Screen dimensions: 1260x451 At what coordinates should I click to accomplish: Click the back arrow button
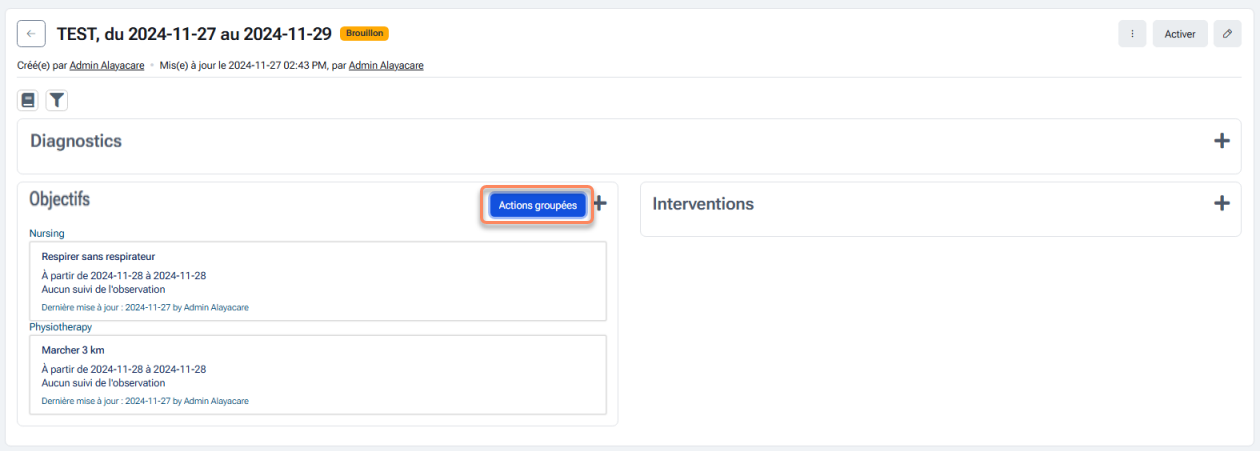click(x=31, y=33)
